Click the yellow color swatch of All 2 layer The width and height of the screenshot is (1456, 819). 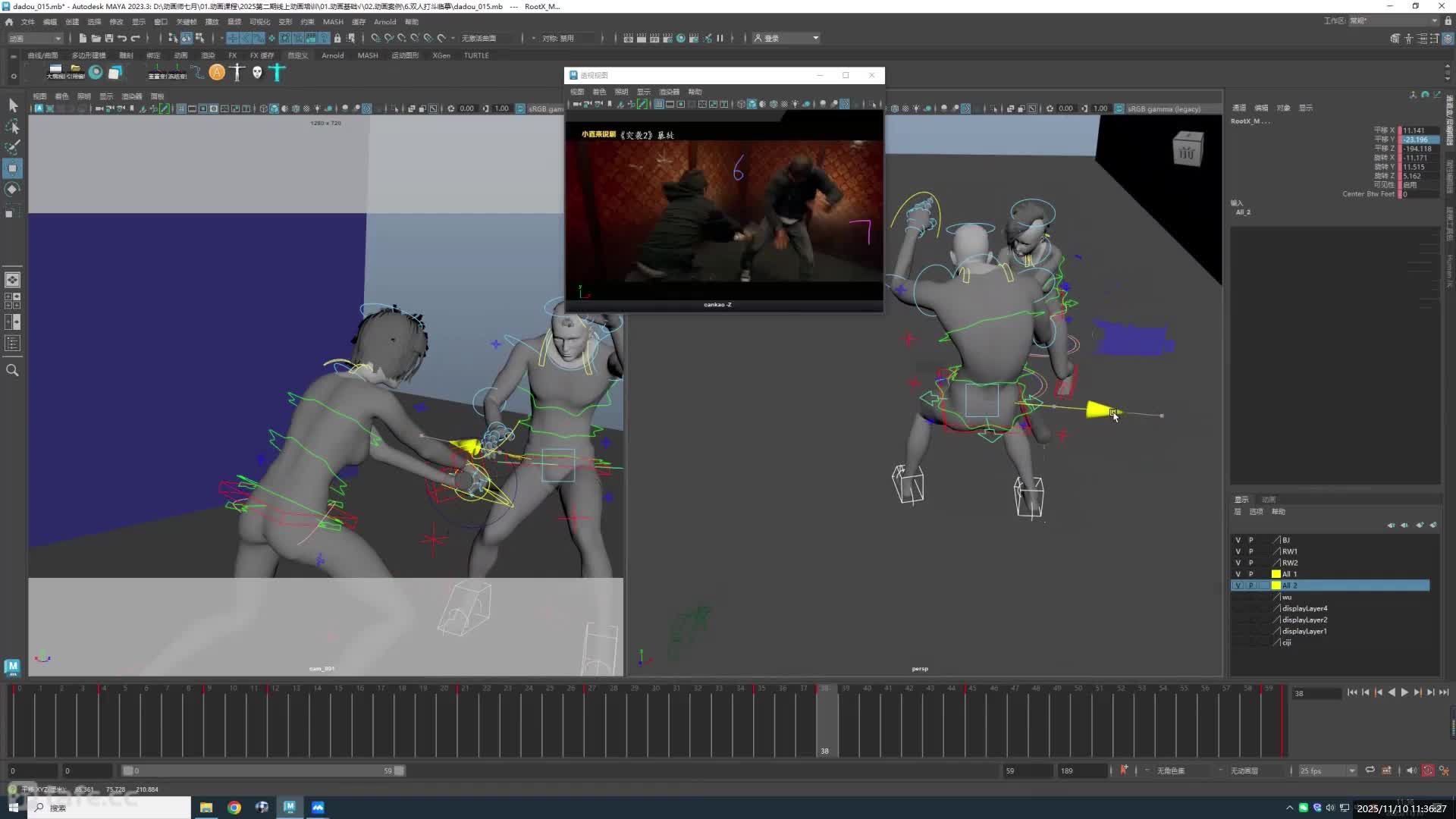click(1276, 585)
